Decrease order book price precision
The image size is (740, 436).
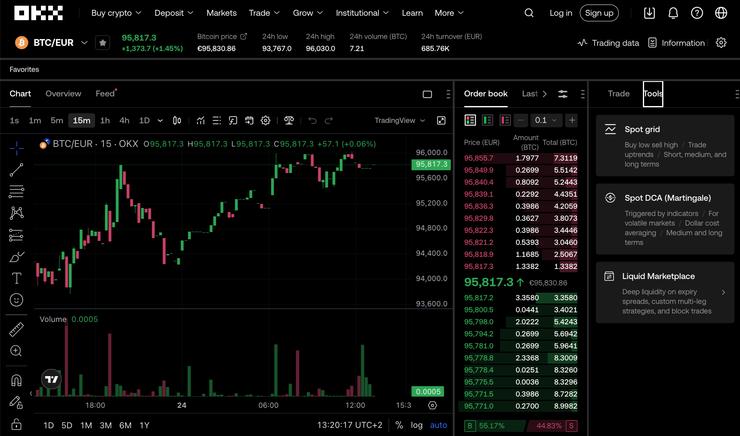521,120
